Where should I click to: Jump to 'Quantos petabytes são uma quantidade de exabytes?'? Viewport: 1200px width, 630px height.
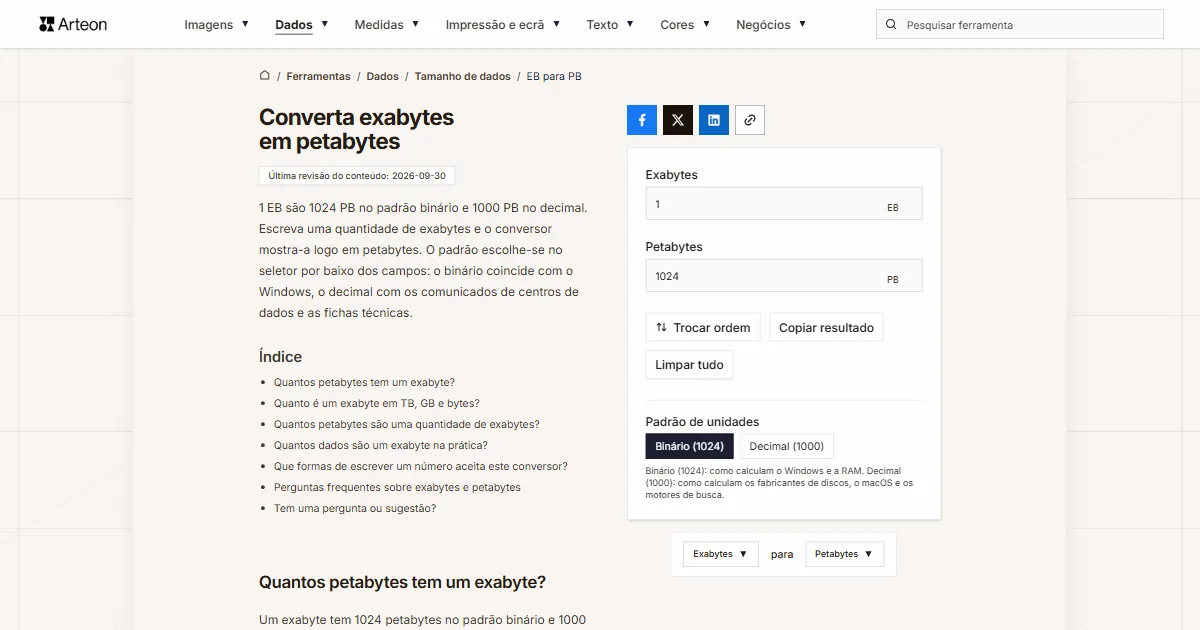[407, 424]
